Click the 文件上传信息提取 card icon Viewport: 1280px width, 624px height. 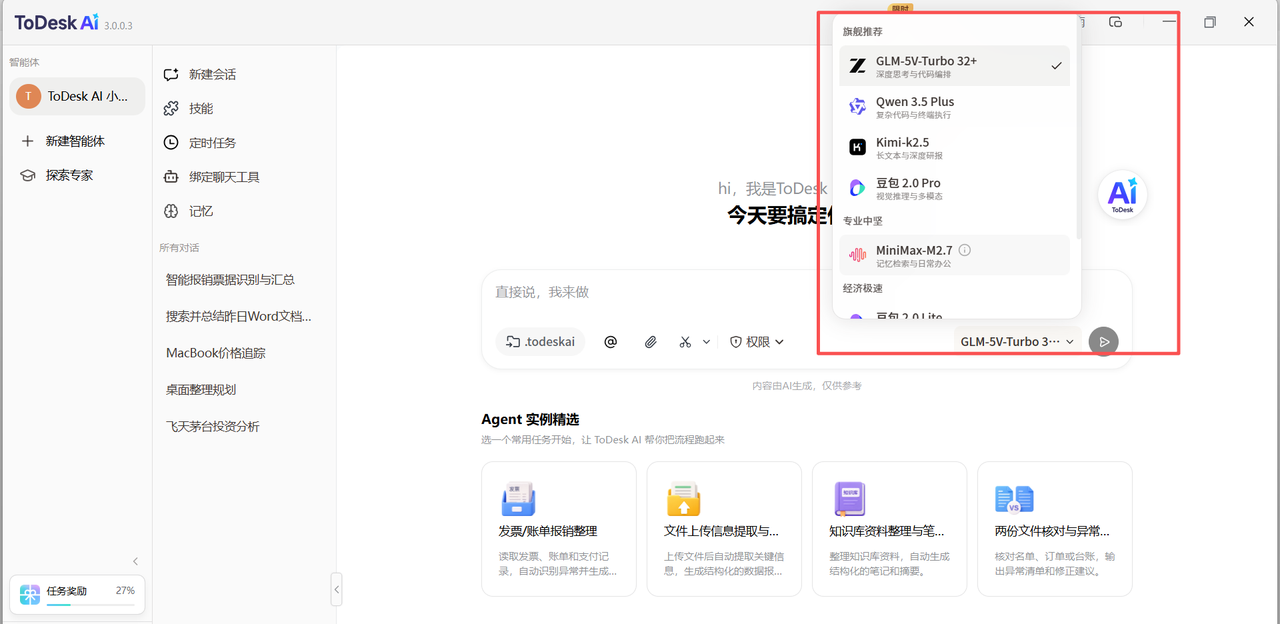683,497
